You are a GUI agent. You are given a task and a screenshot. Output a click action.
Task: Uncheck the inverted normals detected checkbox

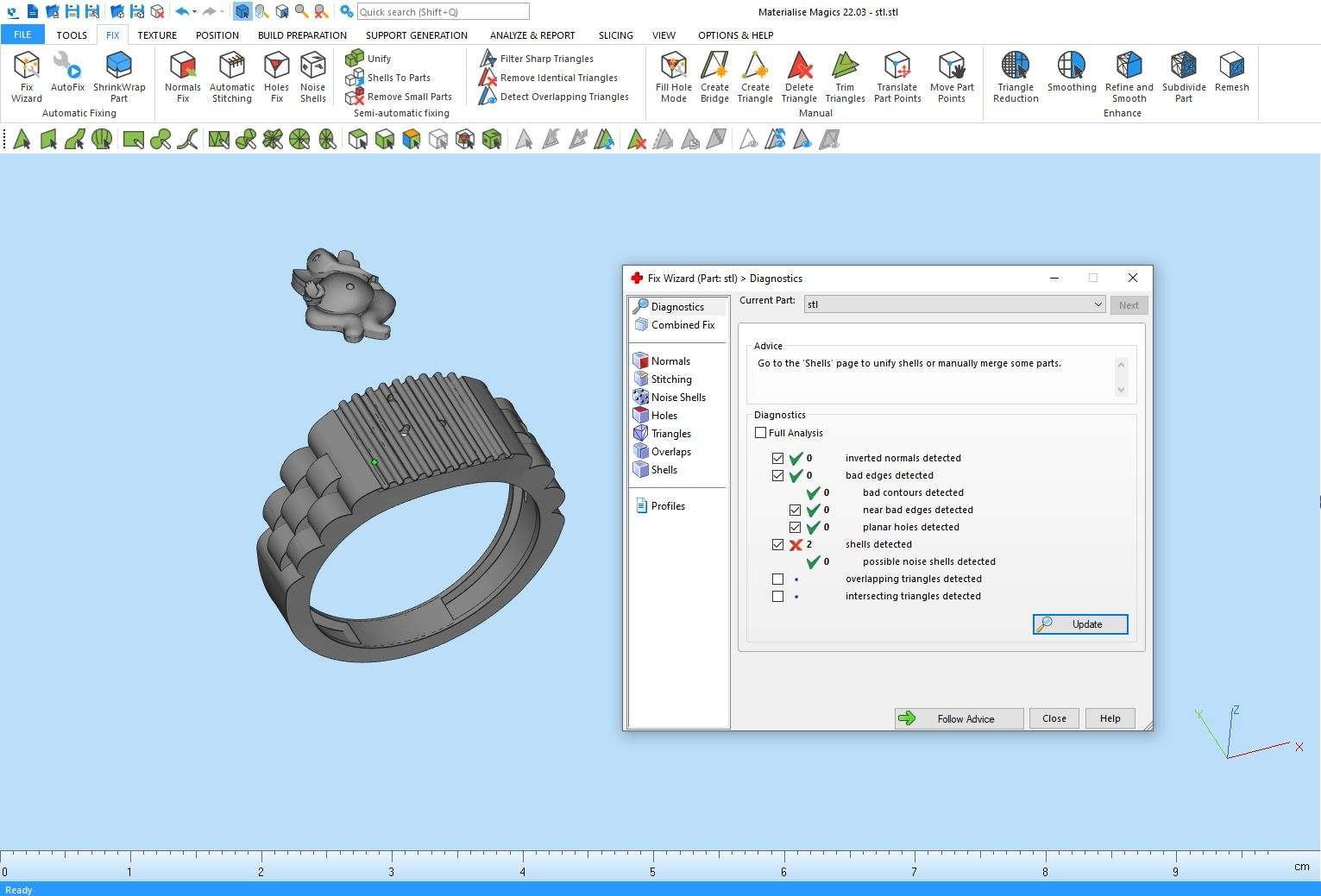pyautogui.click(x=778, y=459)
